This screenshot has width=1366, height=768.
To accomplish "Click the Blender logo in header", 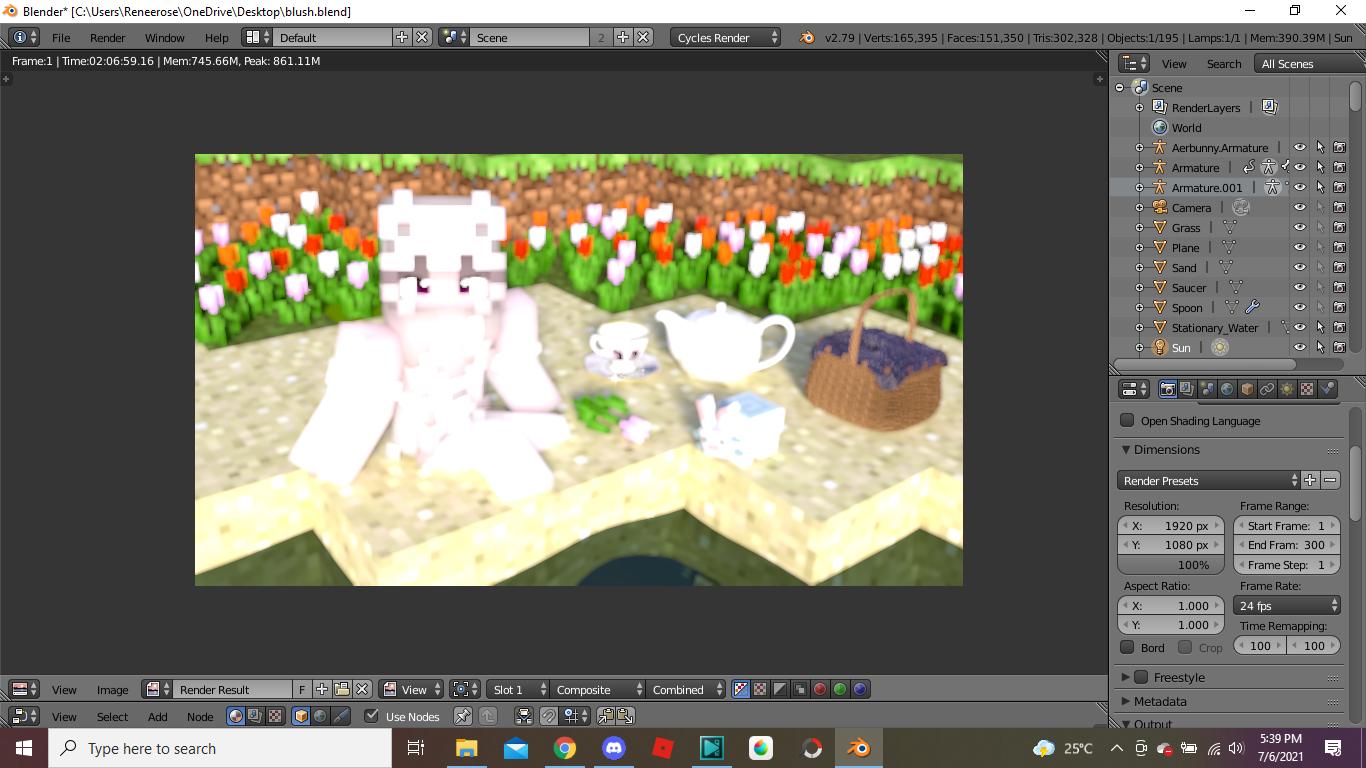I will click(x=807, y=37).
